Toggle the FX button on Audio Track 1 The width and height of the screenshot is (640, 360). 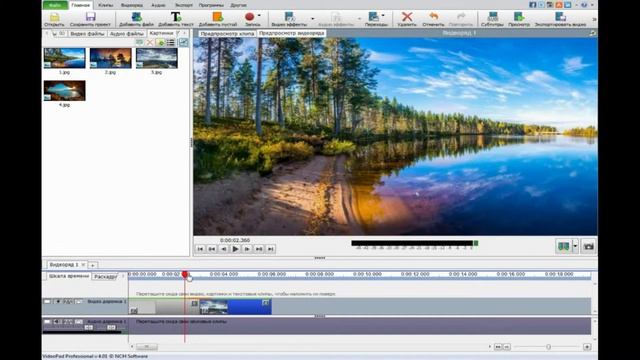[x=68, y=322]
